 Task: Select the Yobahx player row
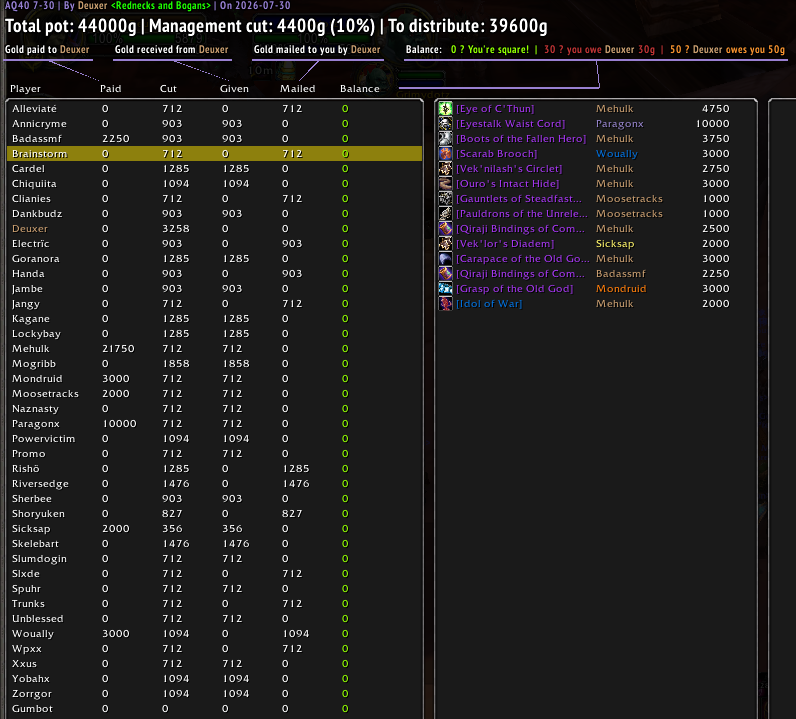point(214,678)
